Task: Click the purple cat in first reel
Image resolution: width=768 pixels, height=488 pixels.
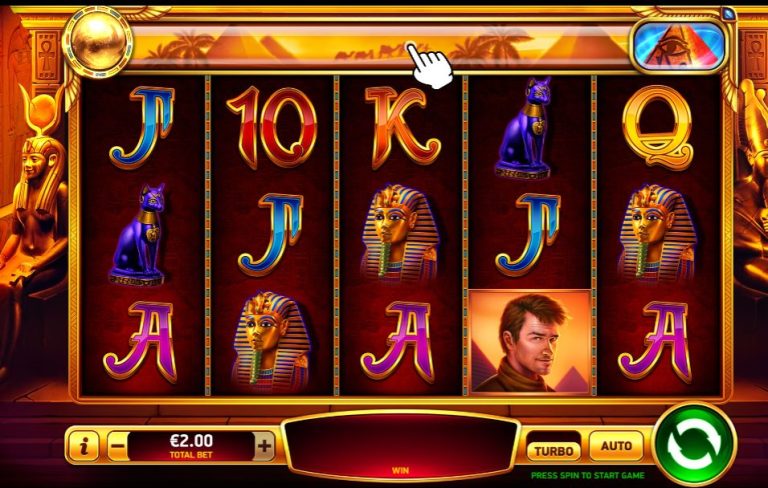Action: click(137, 234)
